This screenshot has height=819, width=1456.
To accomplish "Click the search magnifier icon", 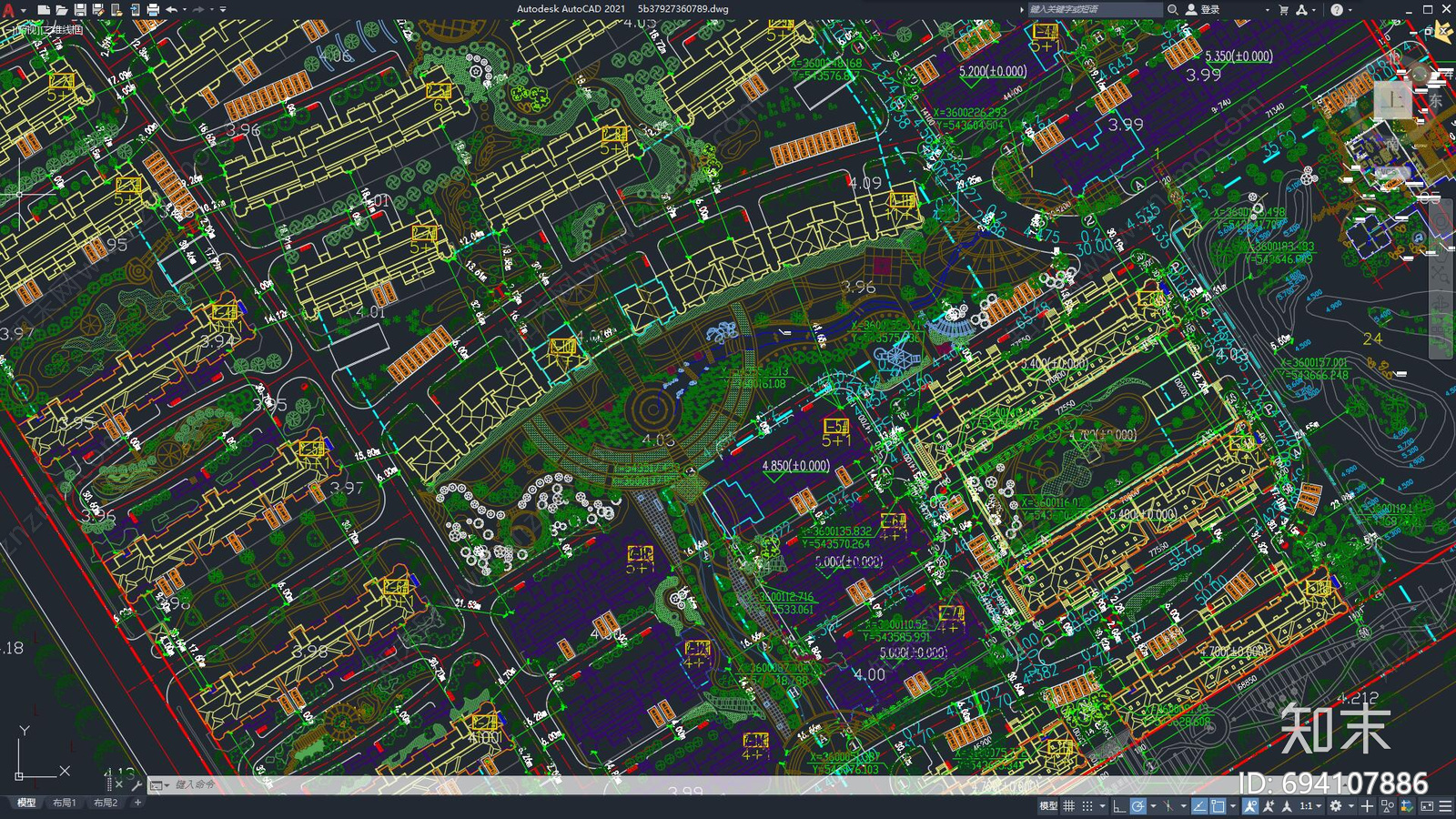I will coord(1173,9).
